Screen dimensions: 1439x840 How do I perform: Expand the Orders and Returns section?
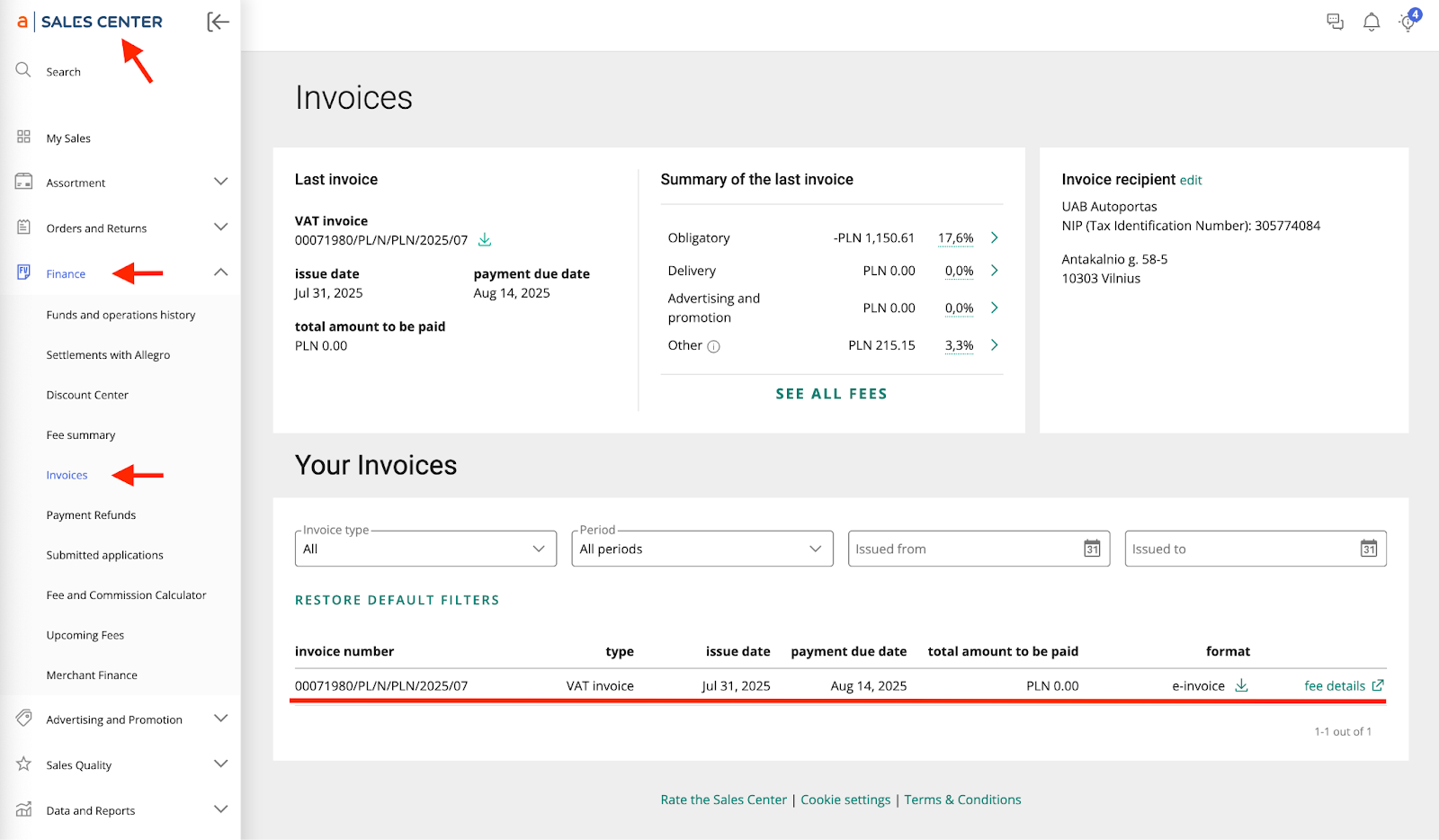pyautogui.click(x=220, y=227)
